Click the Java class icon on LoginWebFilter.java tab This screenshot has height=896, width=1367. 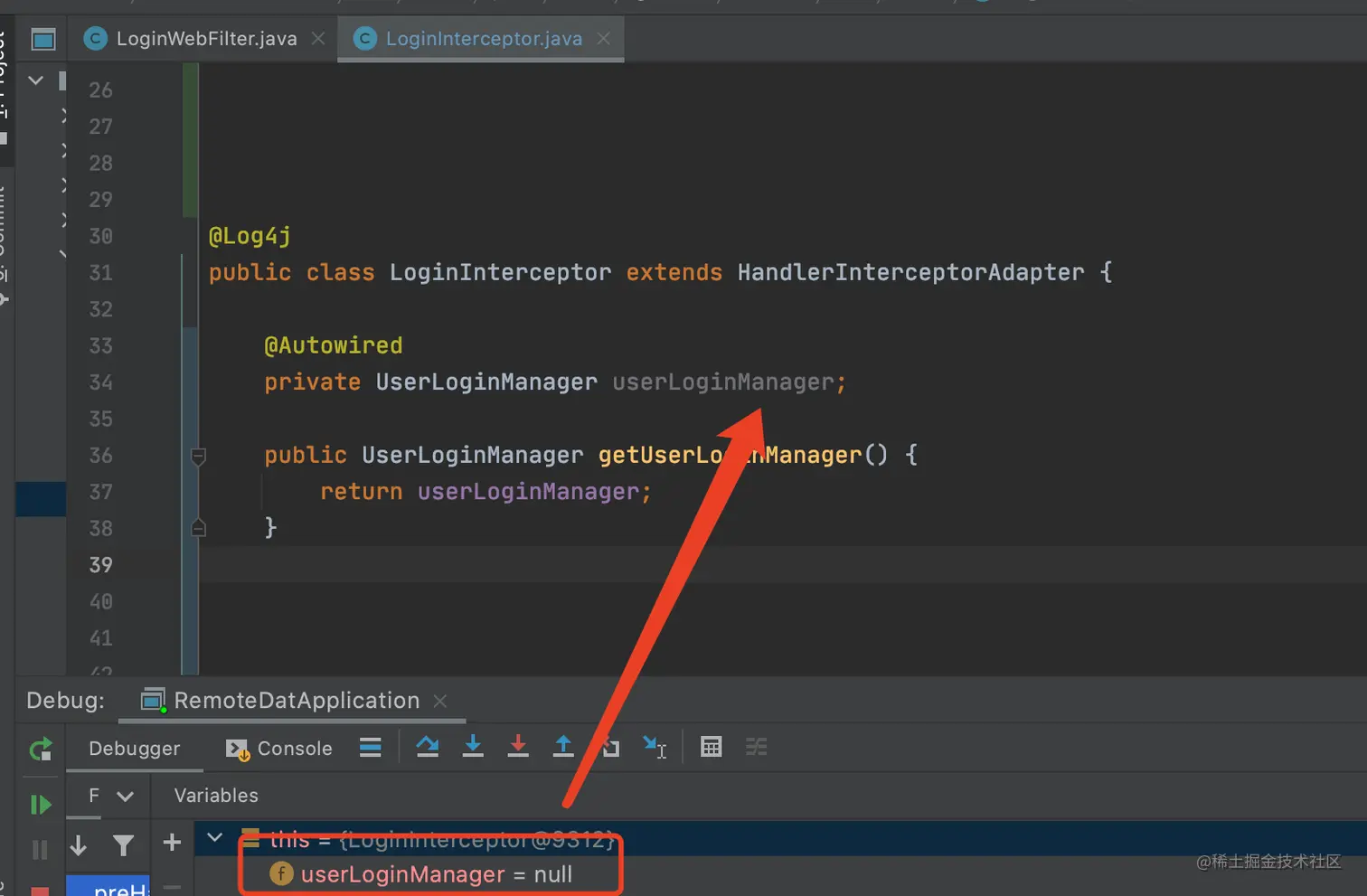(x=94, y=39)
